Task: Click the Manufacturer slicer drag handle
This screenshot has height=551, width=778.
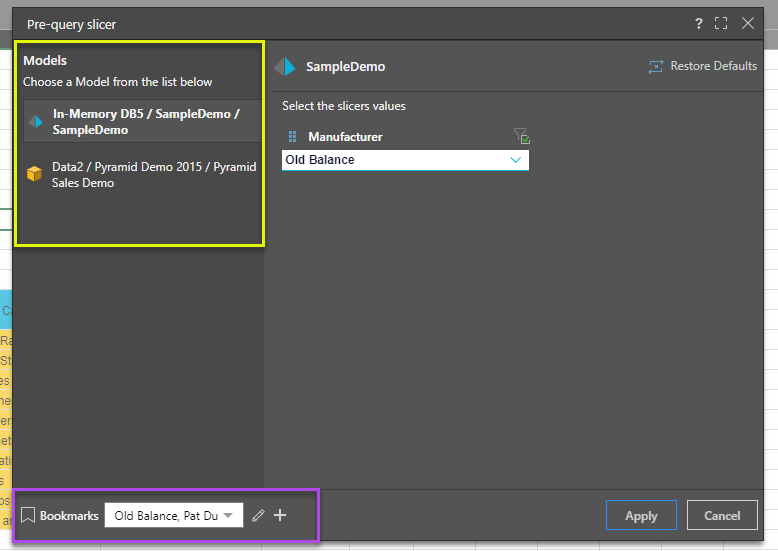Action: click(293, 137)
